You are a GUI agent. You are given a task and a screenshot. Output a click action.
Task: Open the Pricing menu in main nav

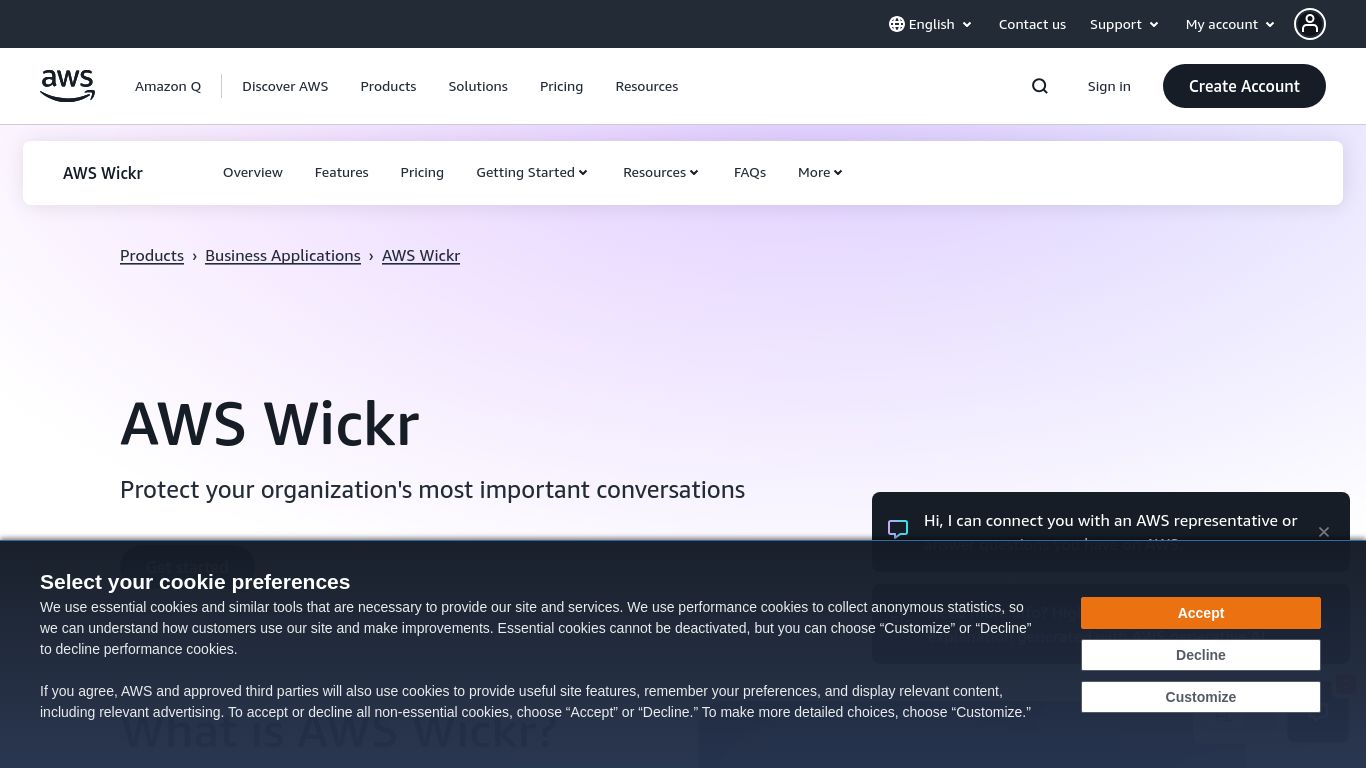tap(561, 86)
